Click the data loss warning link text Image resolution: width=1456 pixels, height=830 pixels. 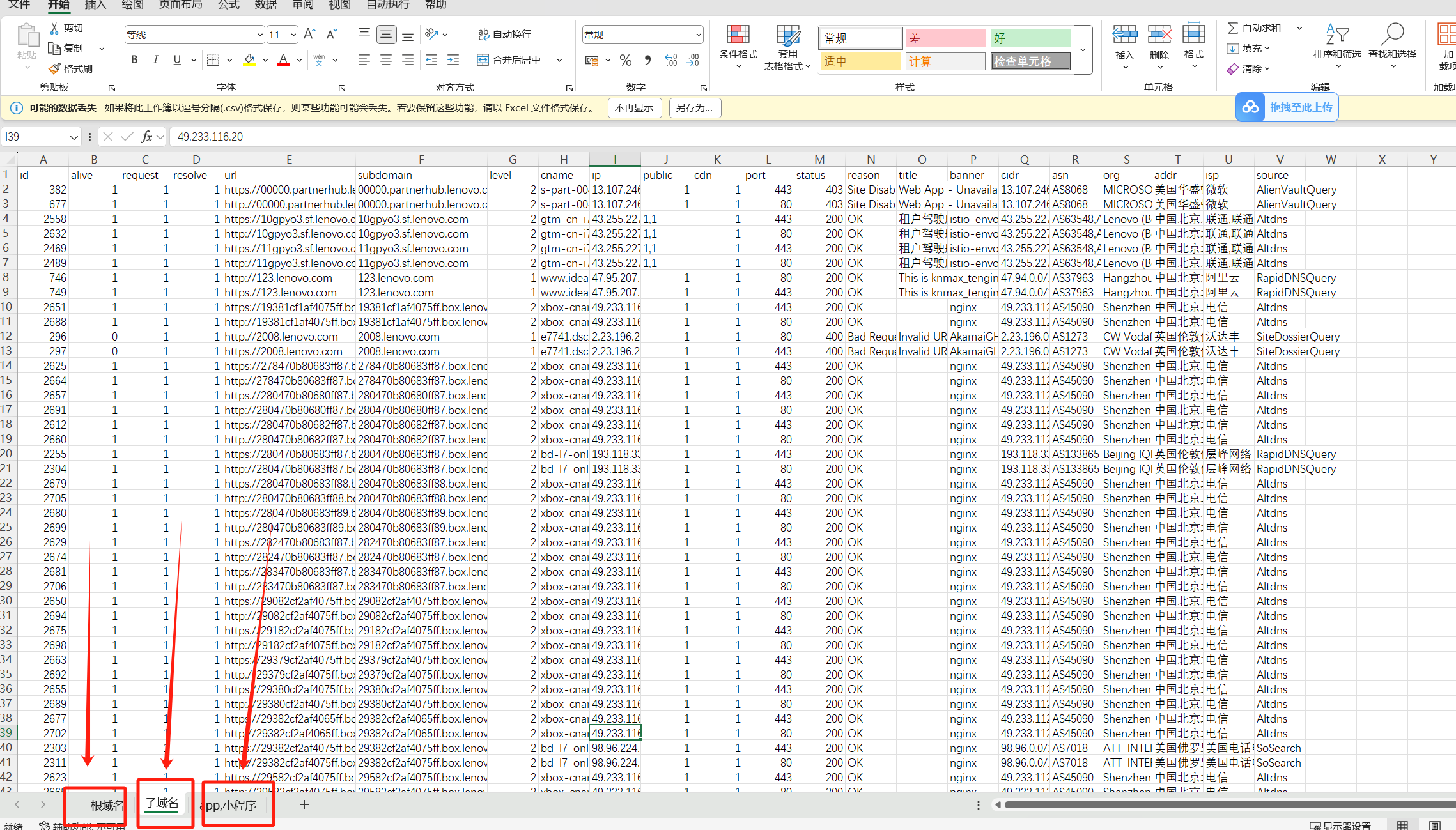pos(351,108)
